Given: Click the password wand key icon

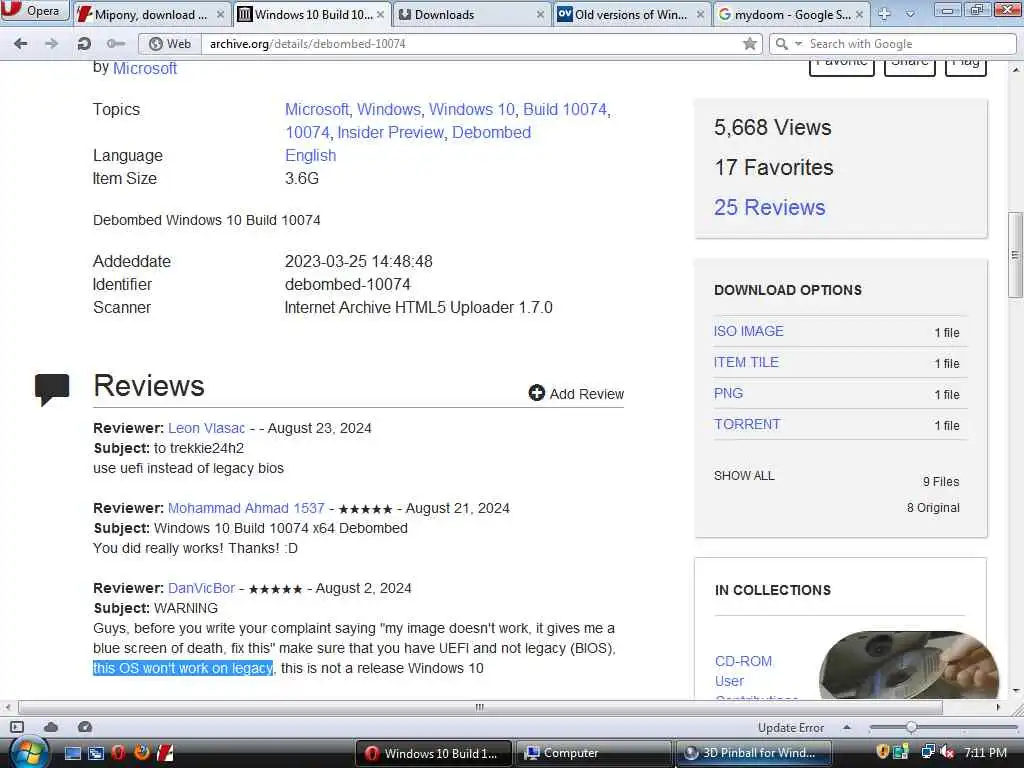Looking at the screenshot, I should click(116, 44).
